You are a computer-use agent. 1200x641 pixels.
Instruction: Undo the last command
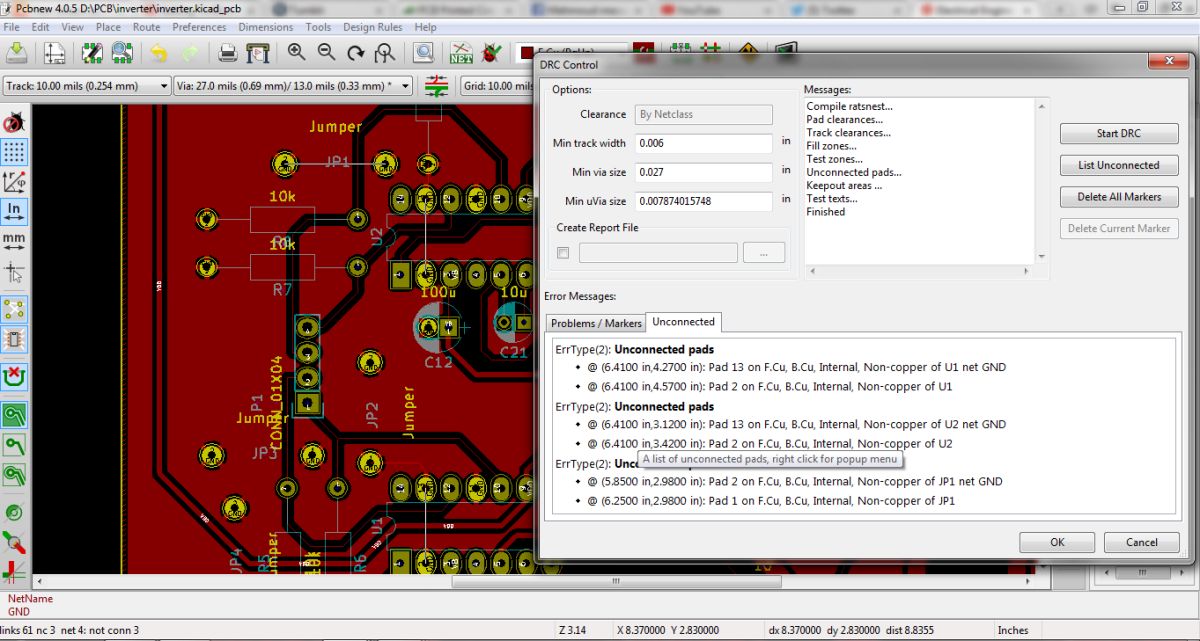159,52
